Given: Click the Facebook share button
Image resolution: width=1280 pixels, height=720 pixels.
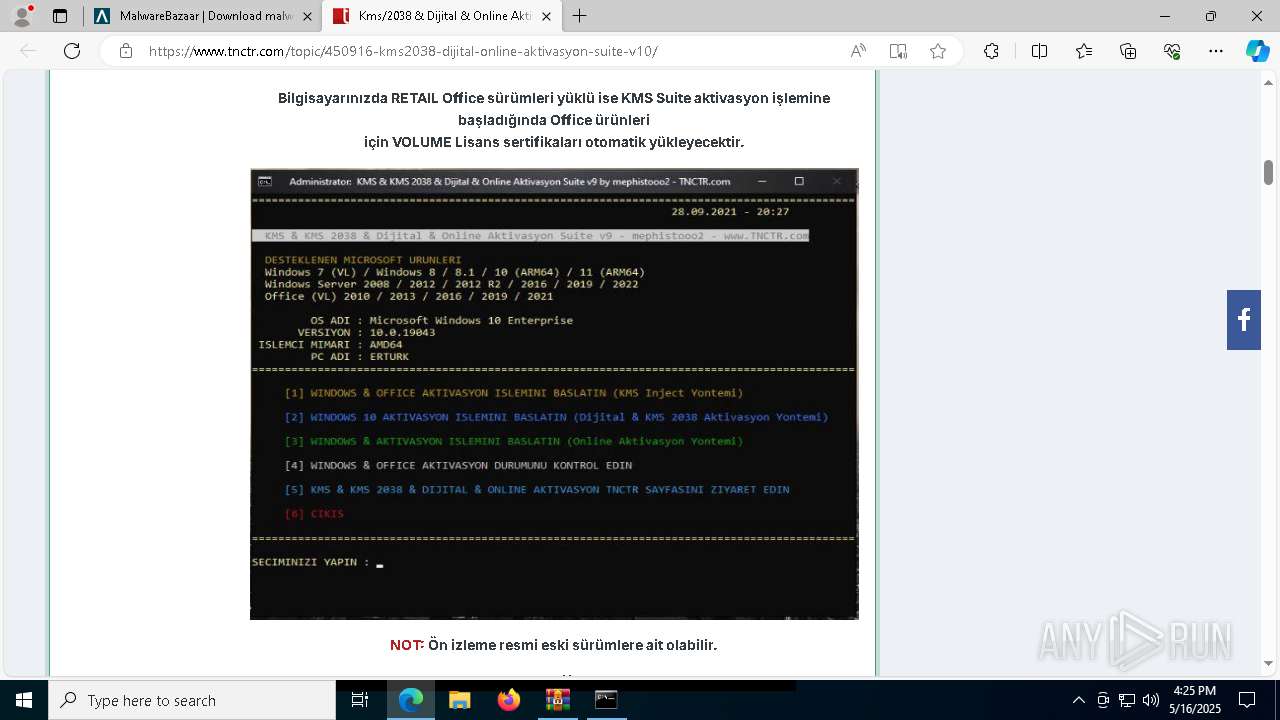Looking at the screenshot, I should (x=1244, y=320).
